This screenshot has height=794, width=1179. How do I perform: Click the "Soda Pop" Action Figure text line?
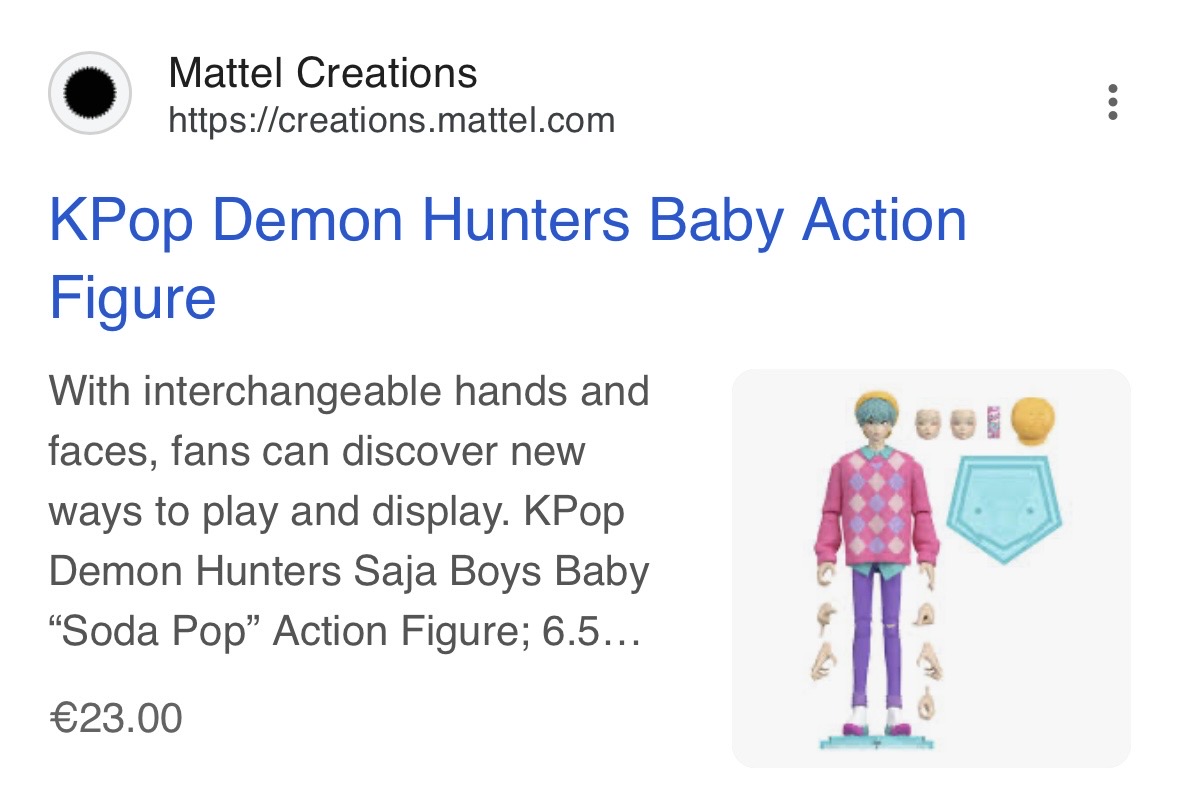pyautogui.click(x=344, y=630)
